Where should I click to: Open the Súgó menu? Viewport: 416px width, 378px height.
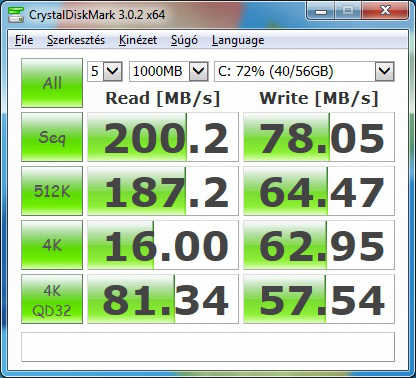pyautogui.click(x=184, y=40)
